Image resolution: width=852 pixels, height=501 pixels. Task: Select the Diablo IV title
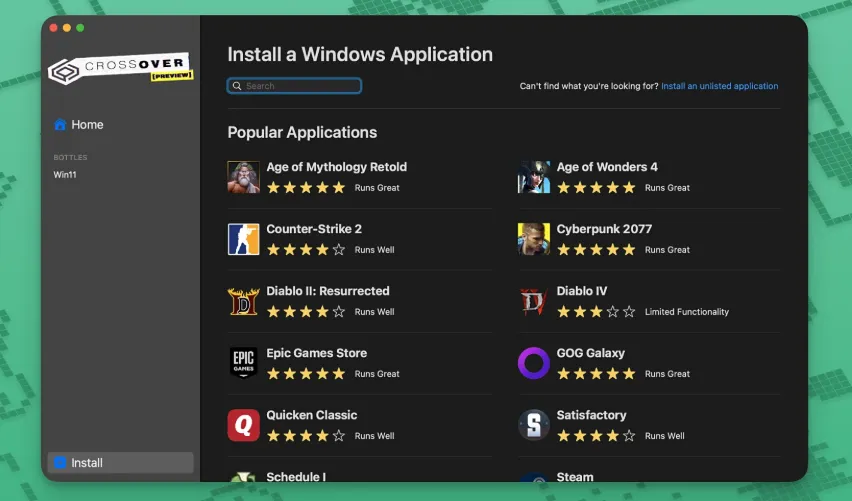coord(582,291)
